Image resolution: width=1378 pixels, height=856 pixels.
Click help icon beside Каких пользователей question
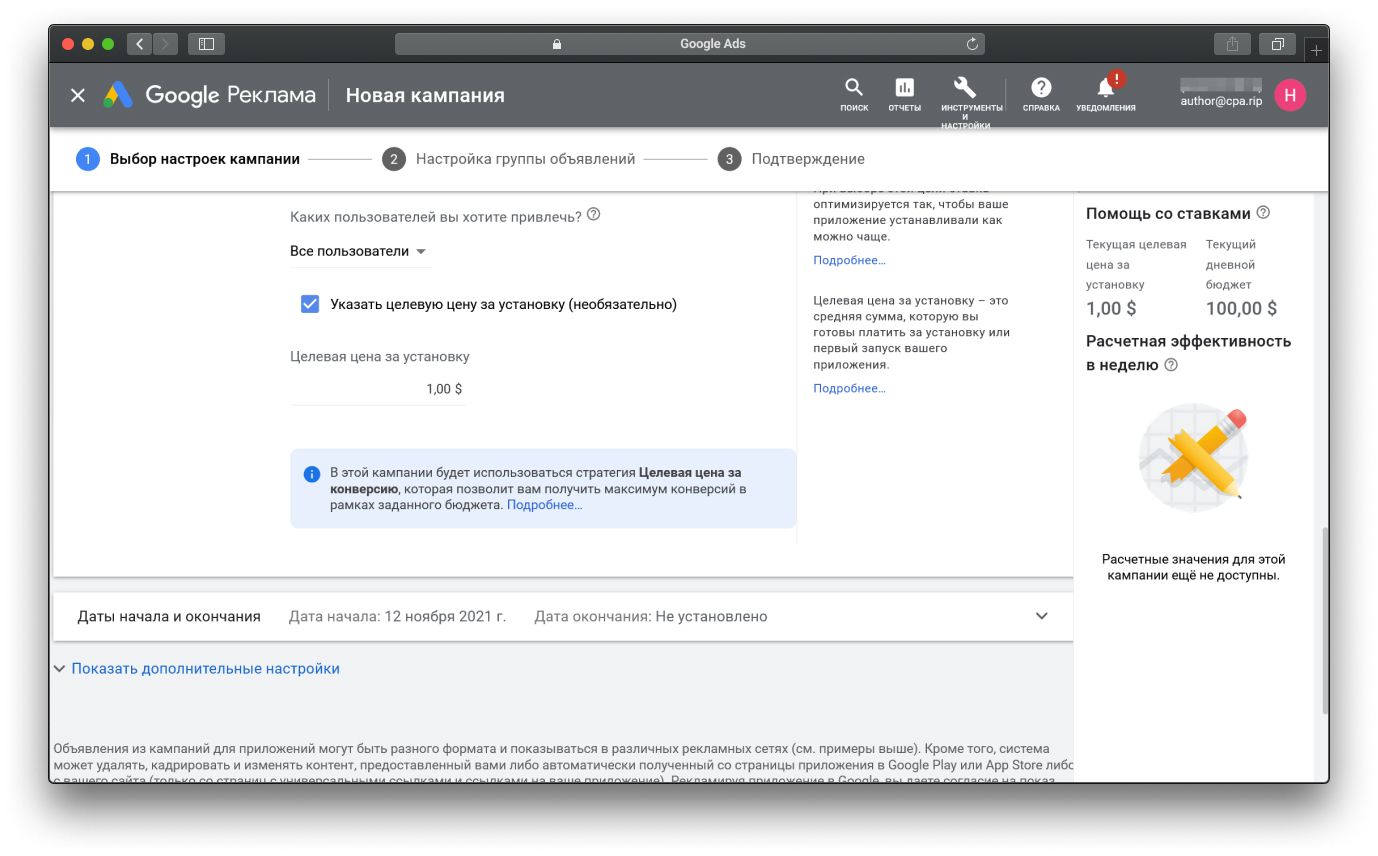594,214
